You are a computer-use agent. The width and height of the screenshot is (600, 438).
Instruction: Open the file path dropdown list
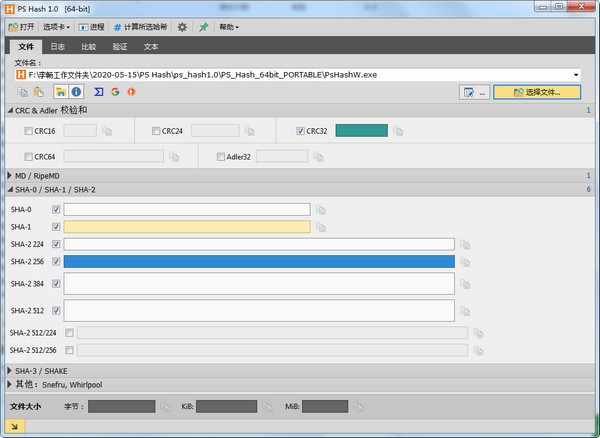point(576,74)
